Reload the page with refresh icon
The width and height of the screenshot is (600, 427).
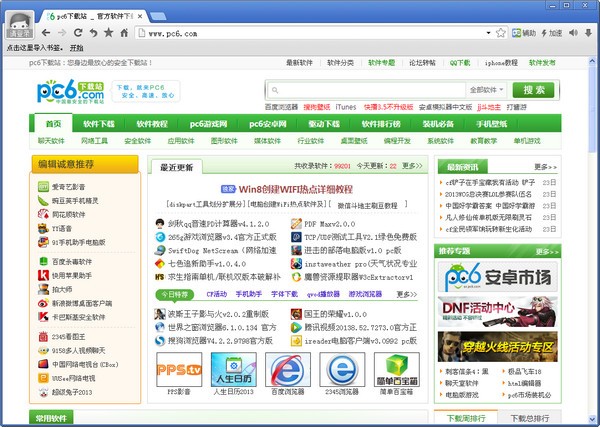(x=78, y=33)
